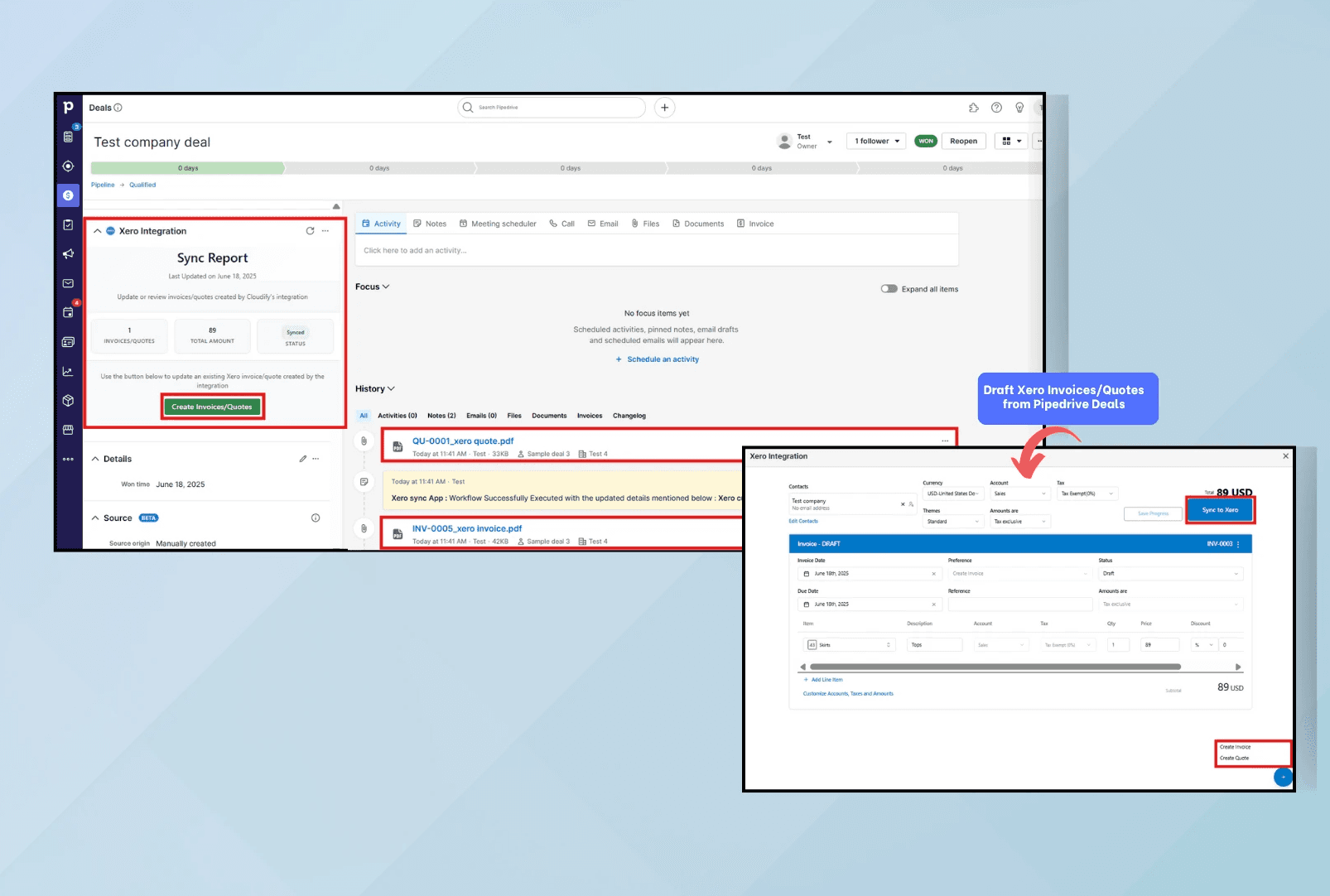Click the Deals info icon in header
1330x896 pixels.
pos(118,108)
